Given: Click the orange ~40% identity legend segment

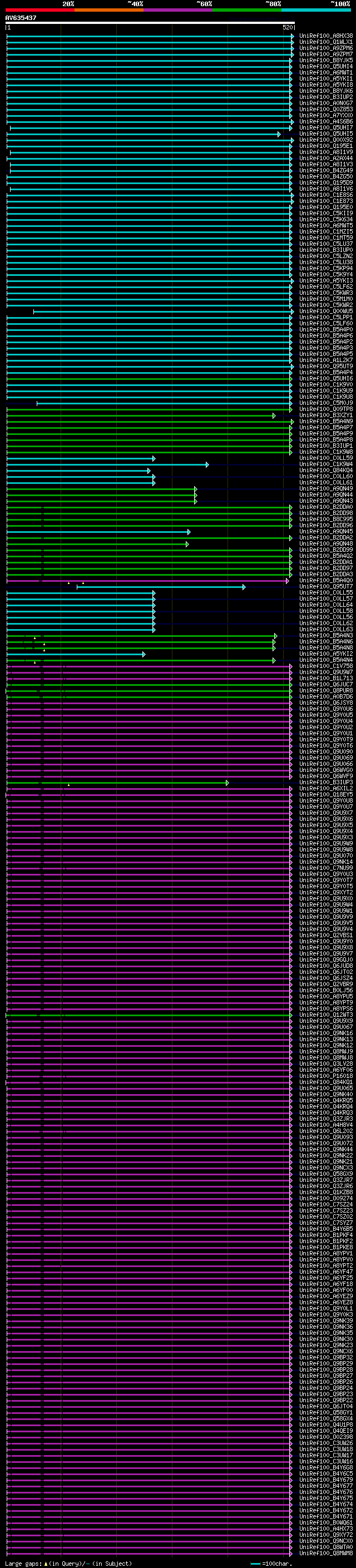Looking at the screenshot, I should tap(109, 10).
